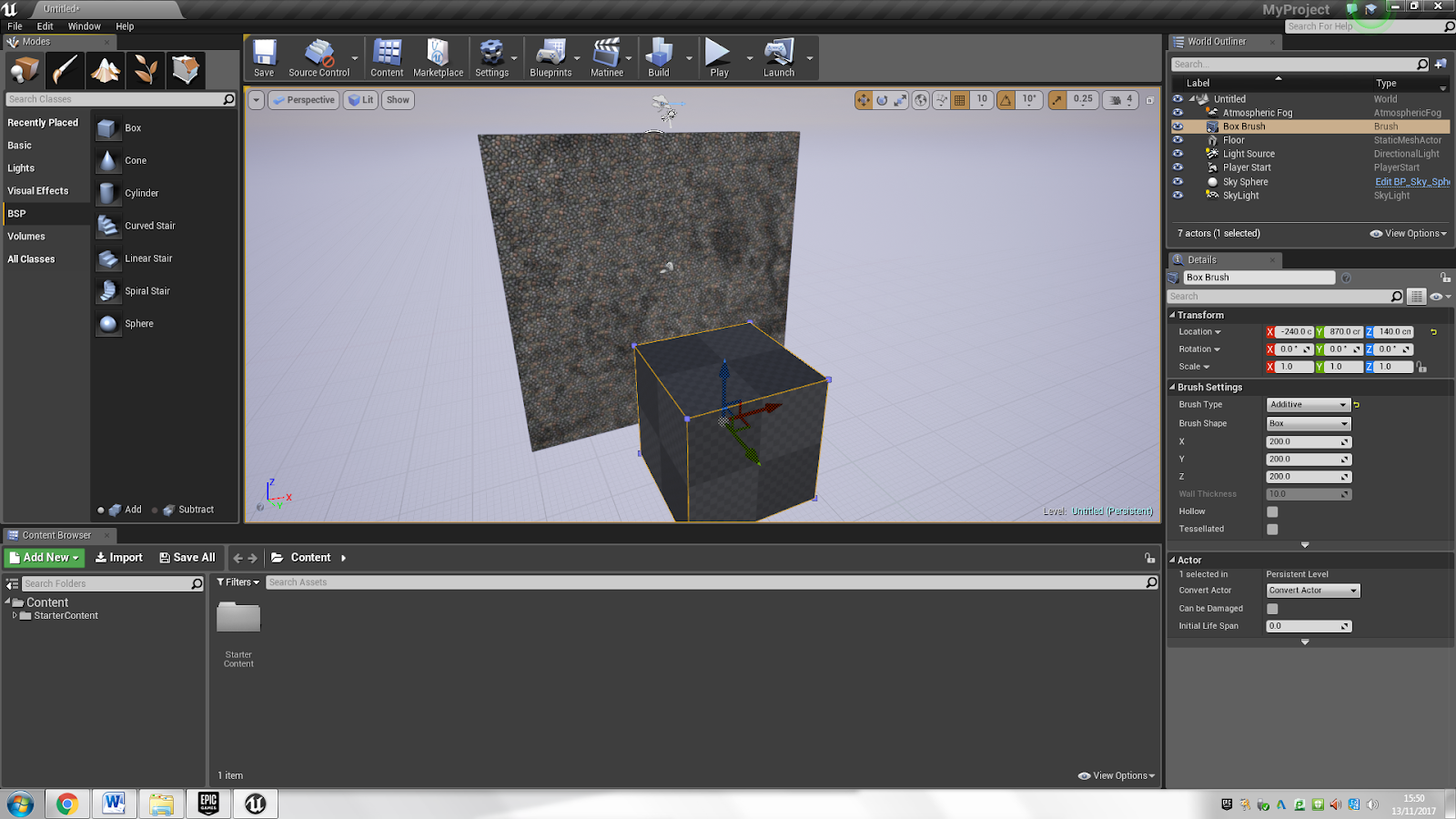Open the Landscape mode icon
This screenshot has width=1456, height=819.
106,70
